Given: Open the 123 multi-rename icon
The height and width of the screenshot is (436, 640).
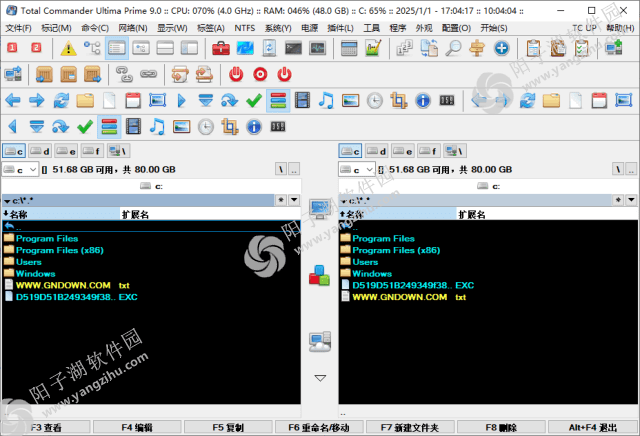Looking at the screenshot, I should [x=404, y=48].
